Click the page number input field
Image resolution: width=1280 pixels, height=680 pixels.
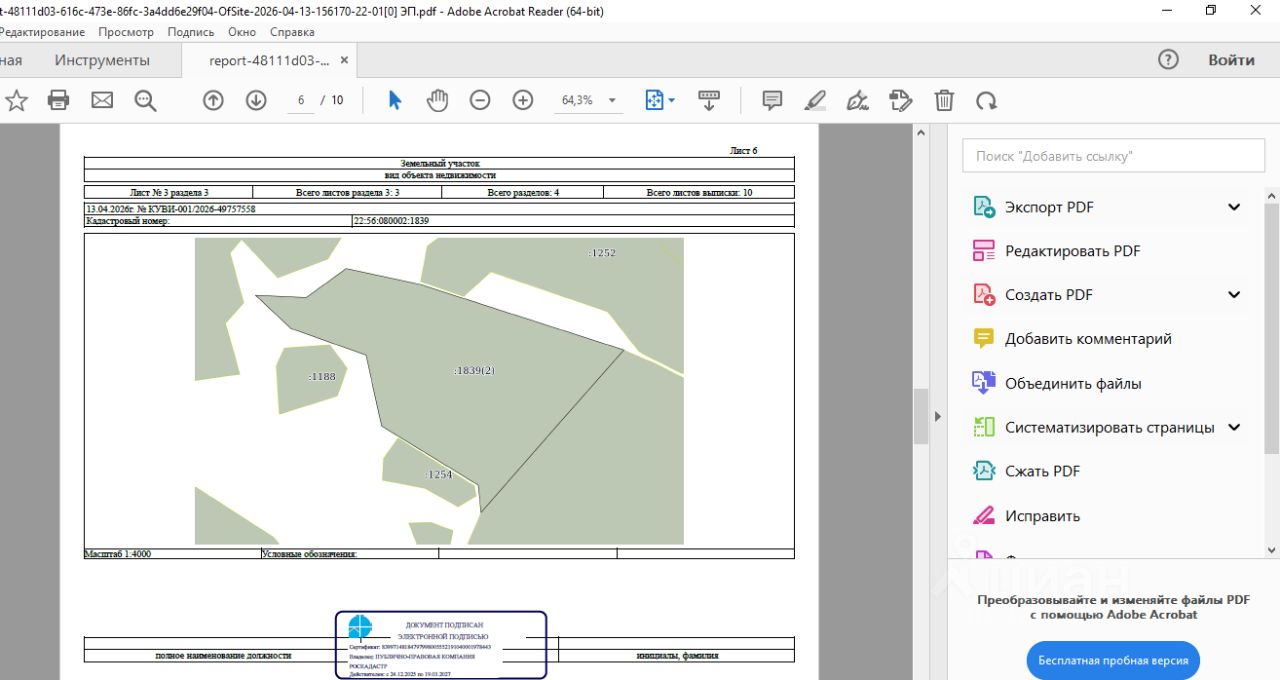(300, 100)
